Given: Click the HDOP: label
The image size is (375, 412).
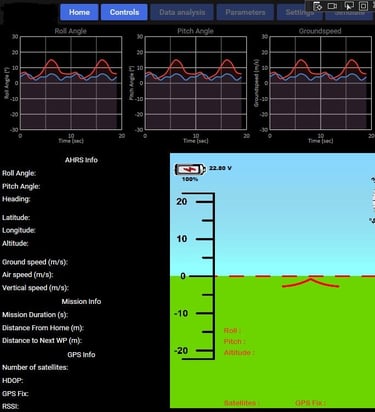Looking at the screenshot, I should coord(13,381).
